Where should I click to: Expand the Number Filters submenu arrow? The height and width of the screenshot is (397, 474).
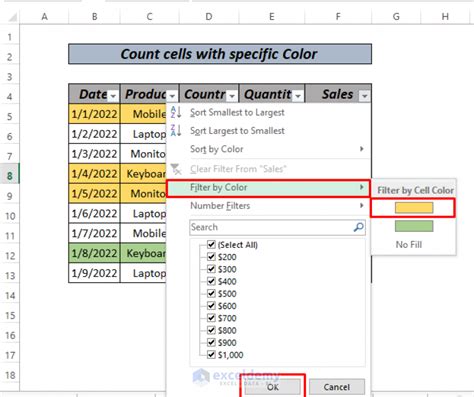(361, 205)
